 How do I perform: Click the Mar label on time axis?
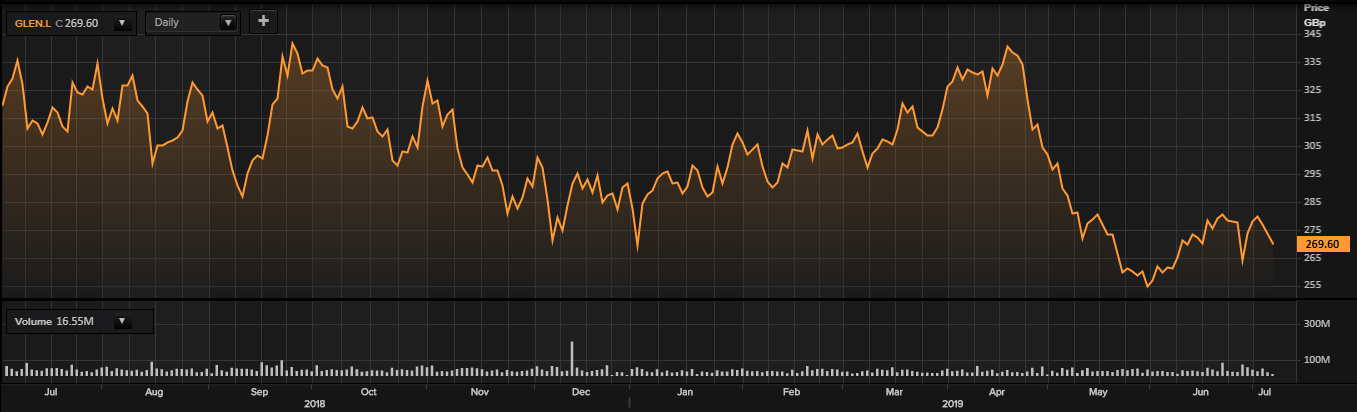click(x=896, y=393)
